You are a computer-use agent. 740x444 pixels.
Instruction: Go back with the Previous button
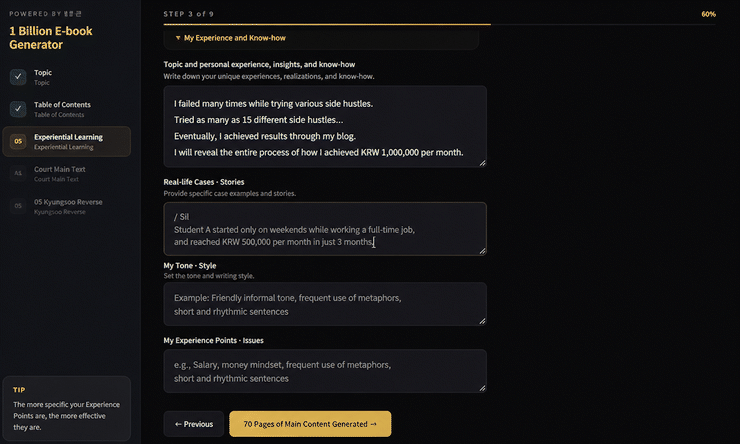(194, 424)
